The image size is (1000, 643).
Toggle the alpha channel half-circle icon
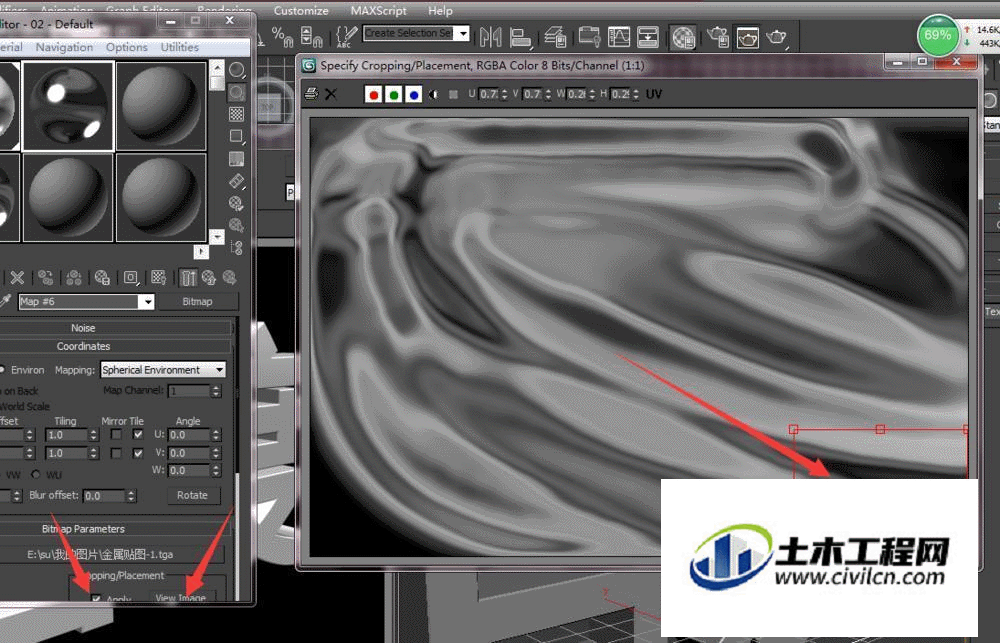(x=434, y=94)
